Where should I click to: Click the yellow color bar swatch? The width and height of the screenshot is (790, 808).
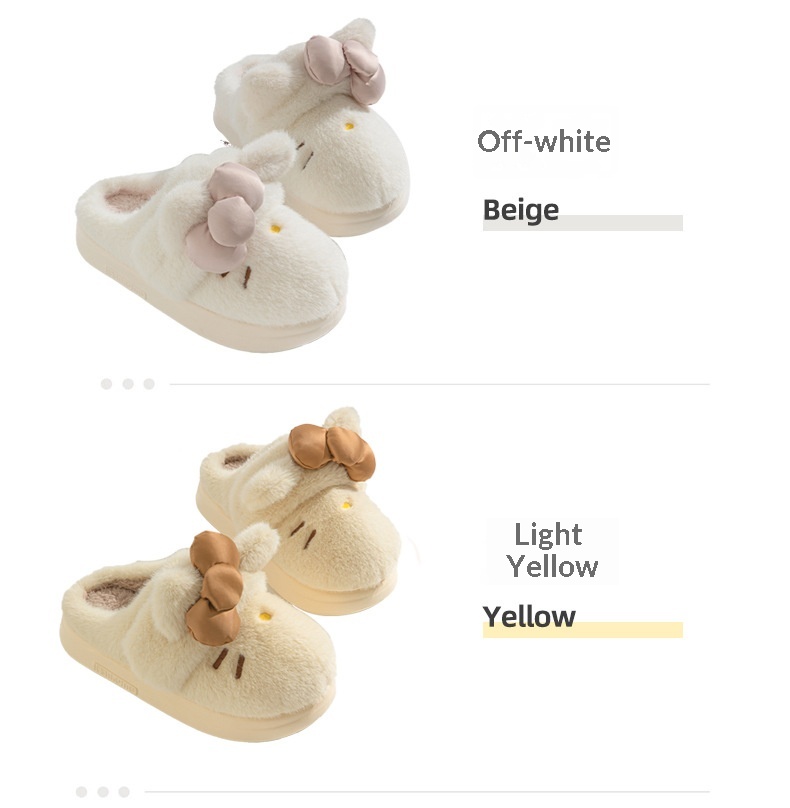point(583,630)
